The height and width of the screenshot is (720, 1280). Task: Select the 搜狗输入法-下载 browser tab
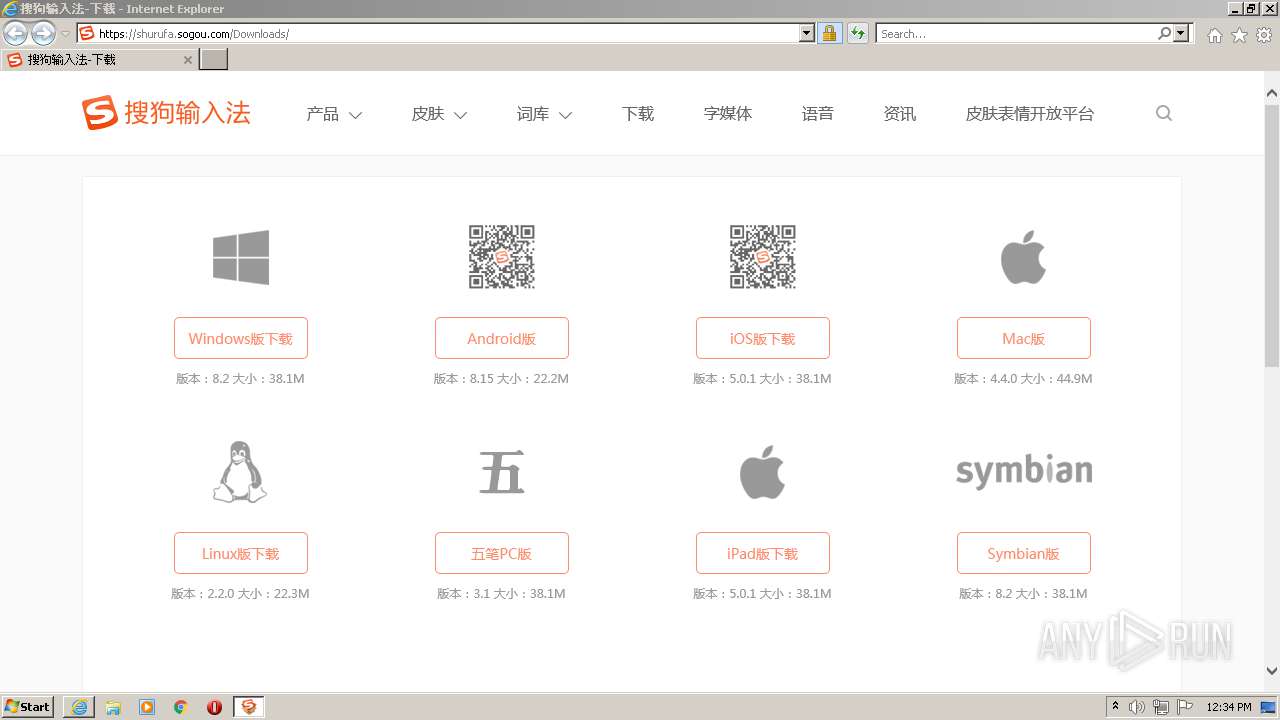99,60
